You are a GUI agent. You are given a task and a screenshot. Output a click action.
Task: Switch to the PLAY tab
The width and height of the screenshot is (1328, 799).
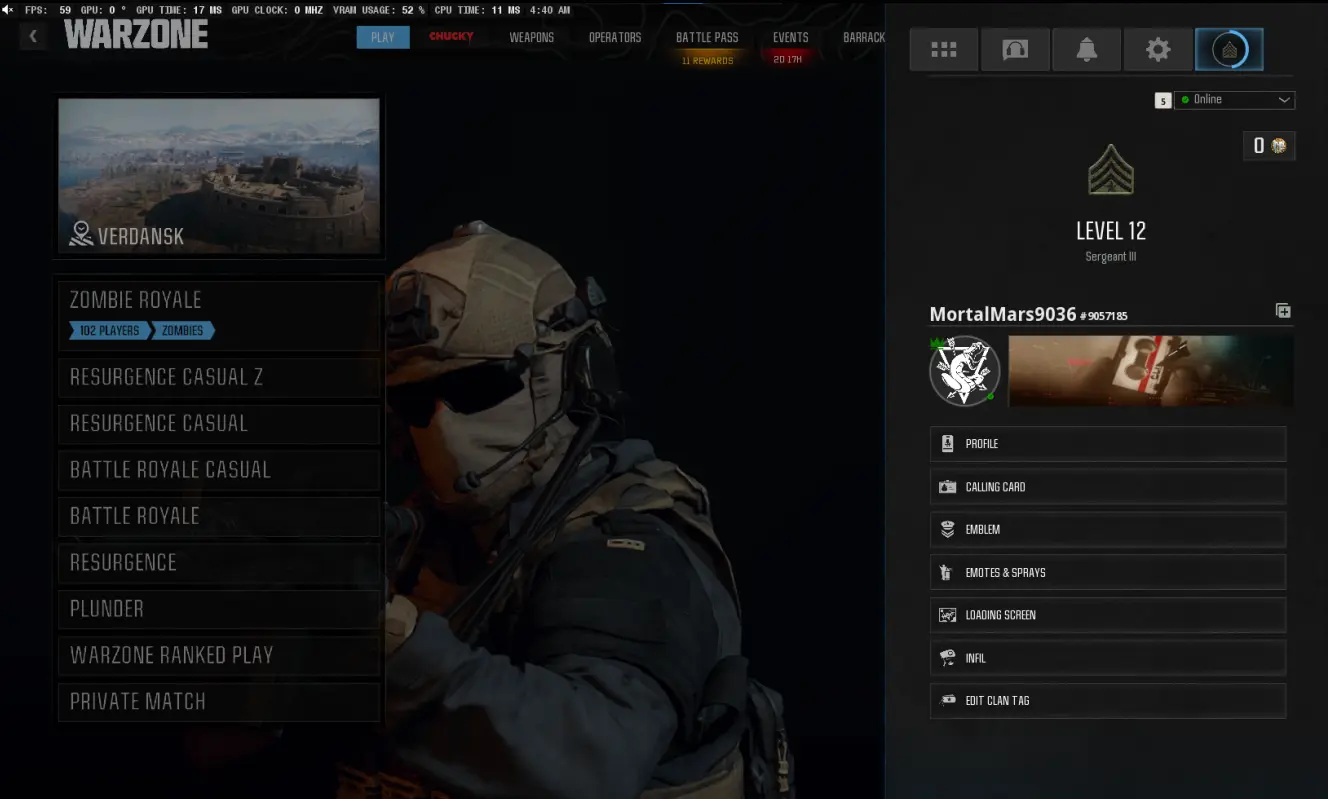pyautogui.click(x=383, y=38)
